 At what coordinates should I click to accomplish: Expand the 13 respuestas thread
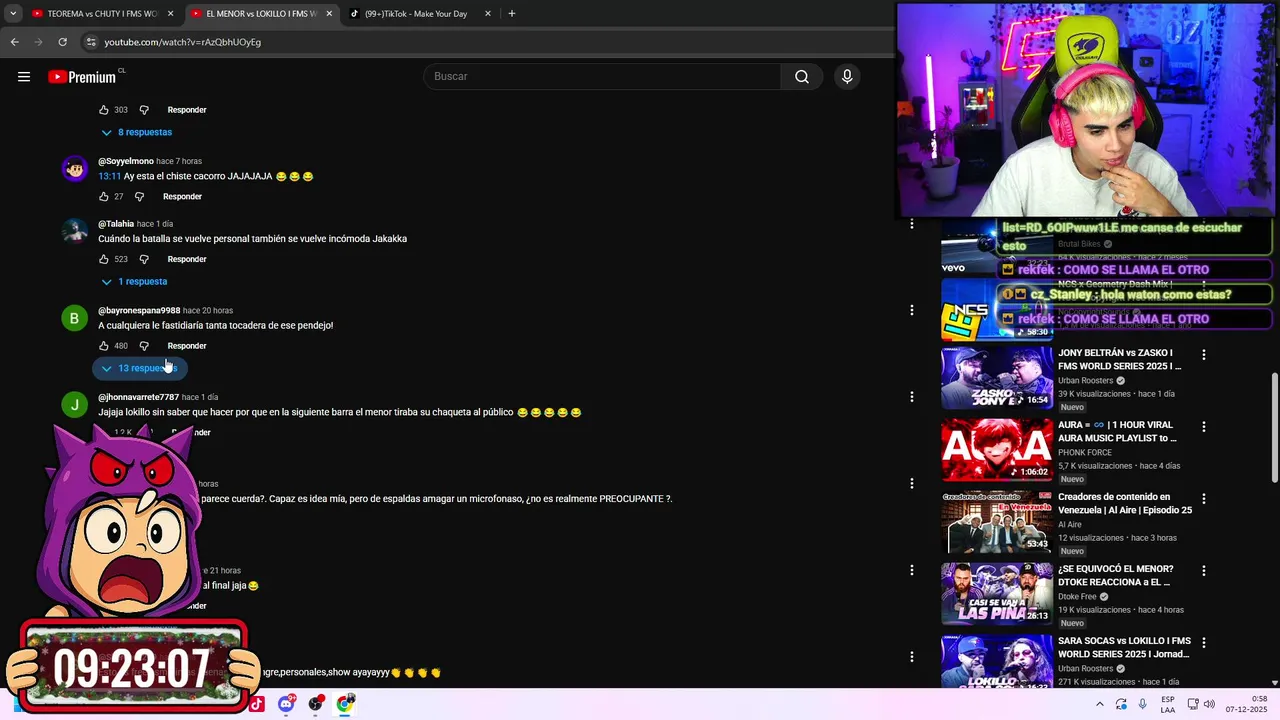(x=139, y=368)
